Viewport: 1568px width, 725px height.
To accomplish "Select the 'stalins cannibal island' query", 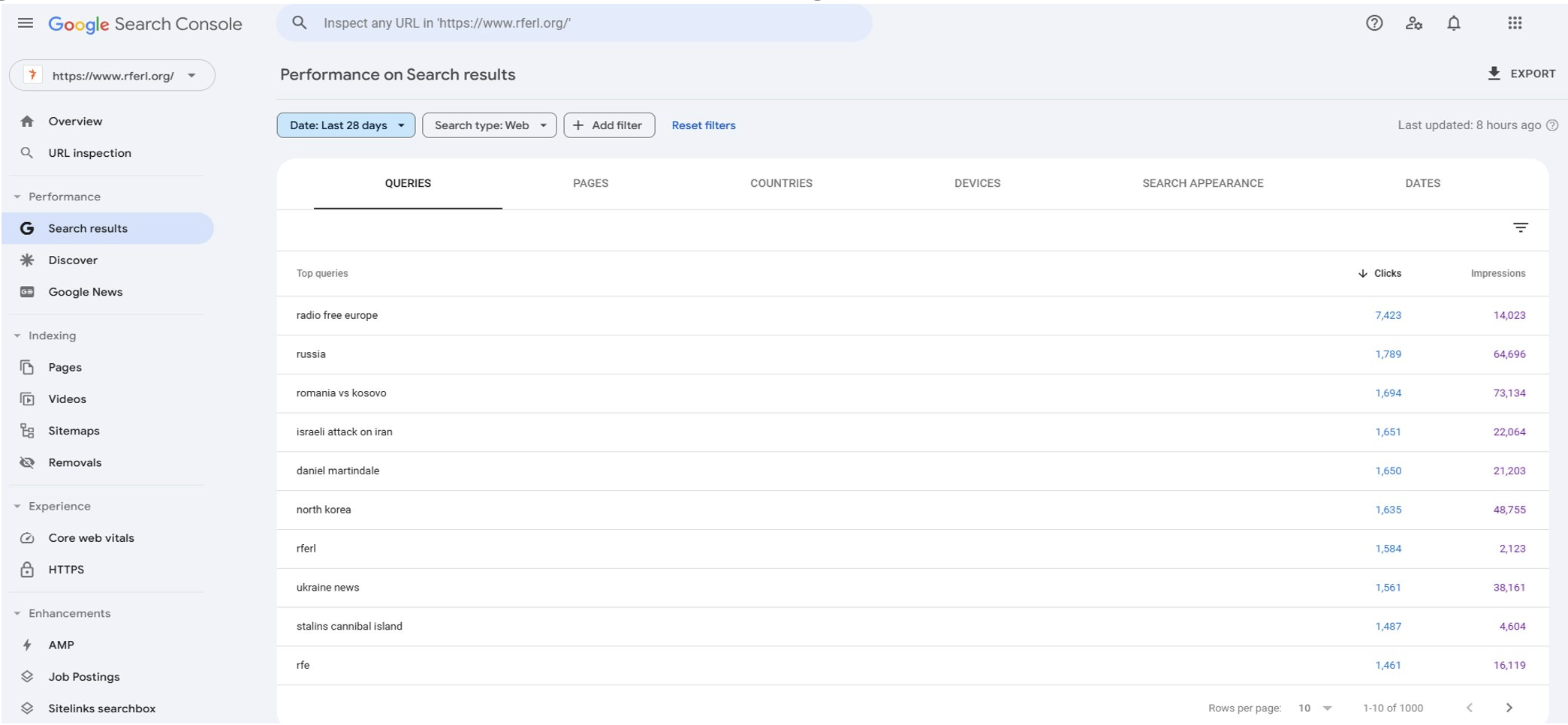I will [x=912, y=627].
